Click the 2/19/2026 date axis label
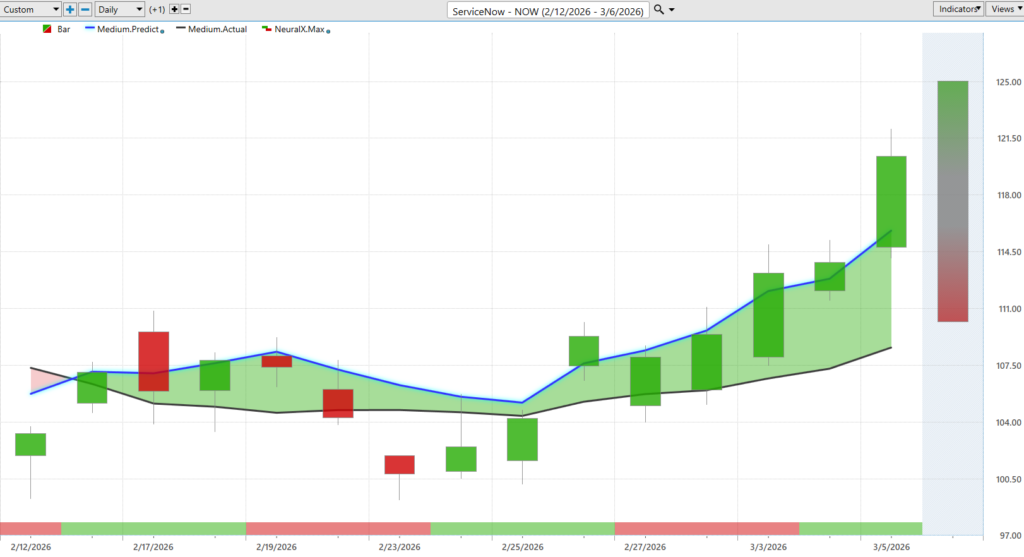Screen dimensions: 1024x557 click(276, 547)
